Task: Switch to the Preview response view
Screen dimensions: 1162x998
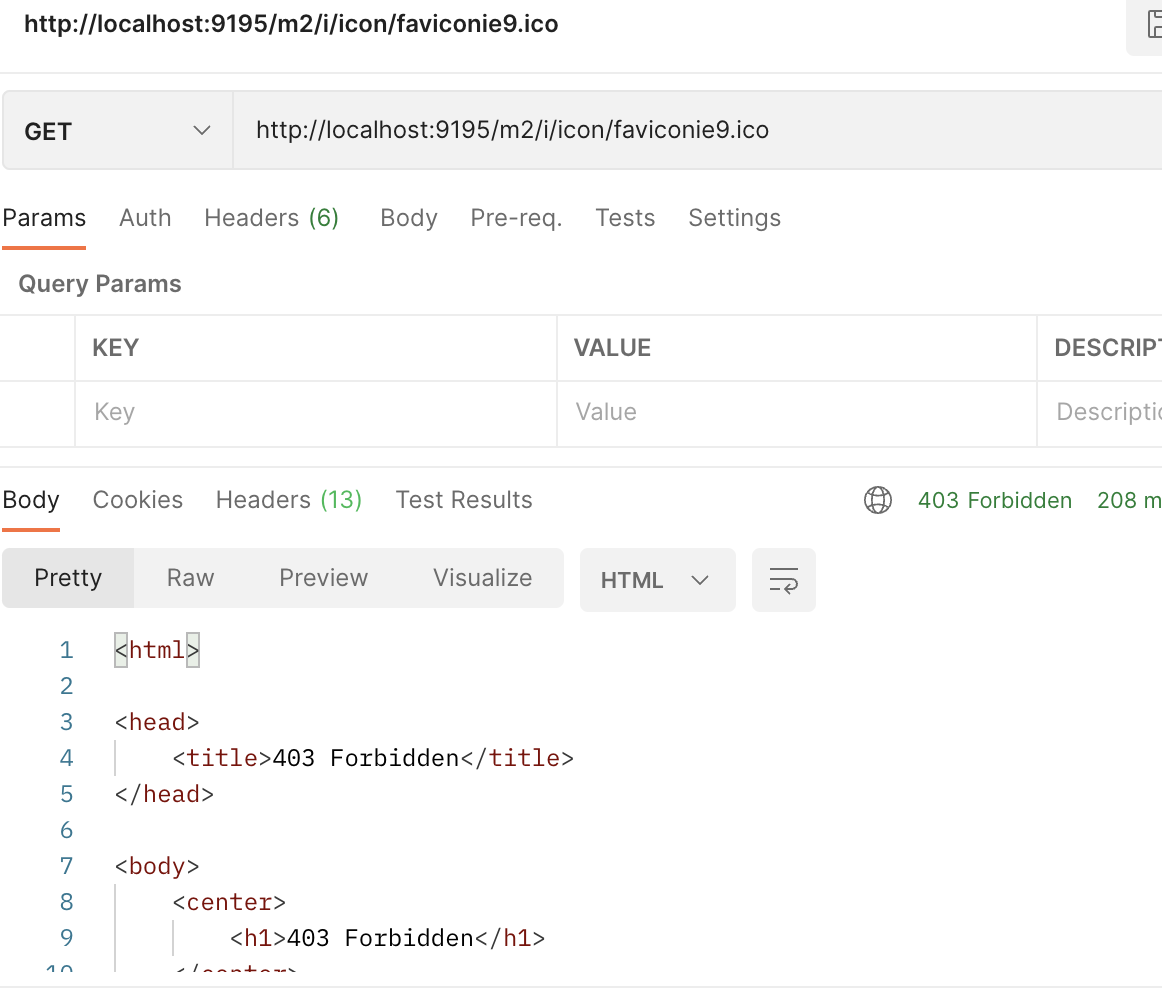Action: [x=323, y=578]
